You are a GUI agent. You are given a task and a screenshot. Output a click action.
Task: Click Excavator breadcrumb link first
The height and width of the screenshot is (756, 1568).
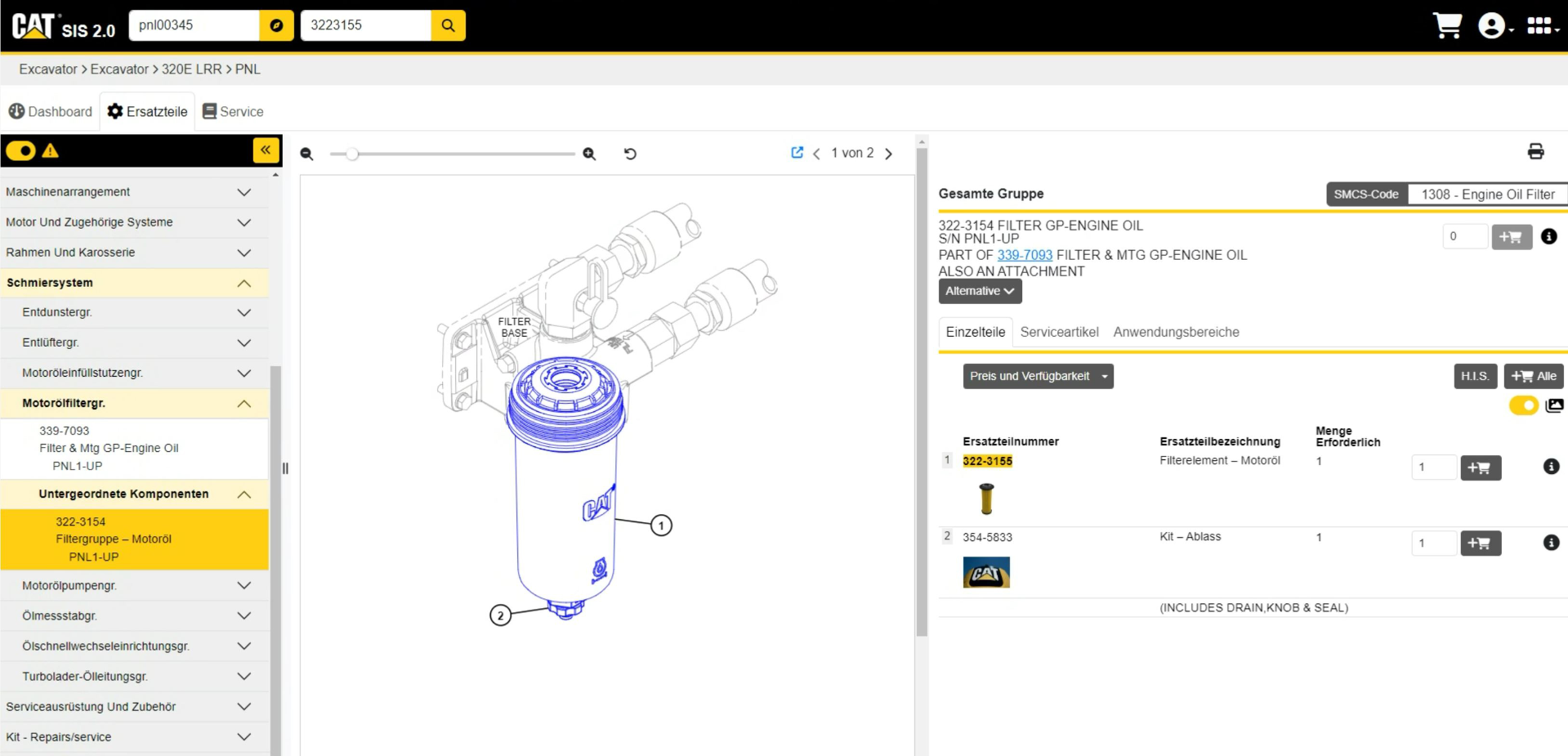48,69
